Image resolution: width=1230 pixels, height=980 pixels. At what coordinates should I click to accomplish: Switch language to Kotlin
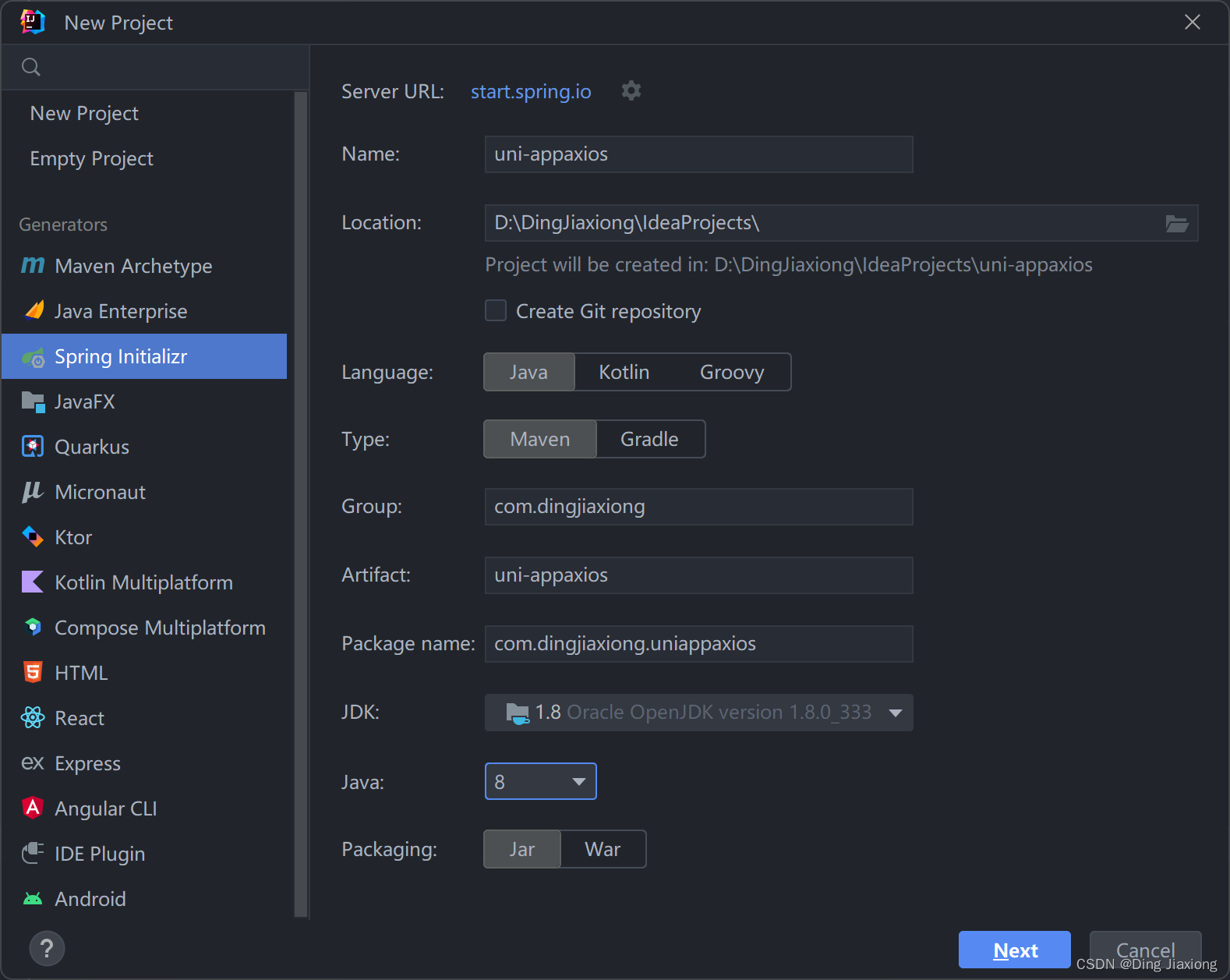tap(624, 373)
